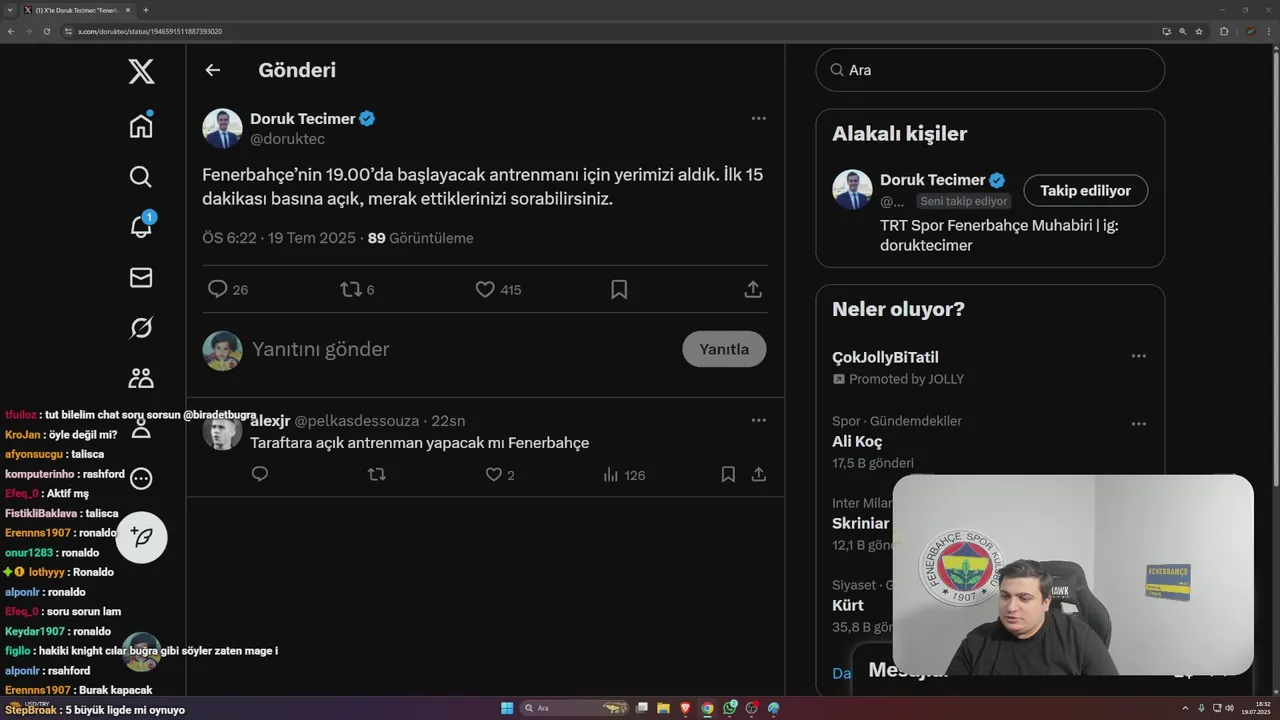
Task: Open more options on Doruk Tecimer's post
Action: tap(759, 118)
